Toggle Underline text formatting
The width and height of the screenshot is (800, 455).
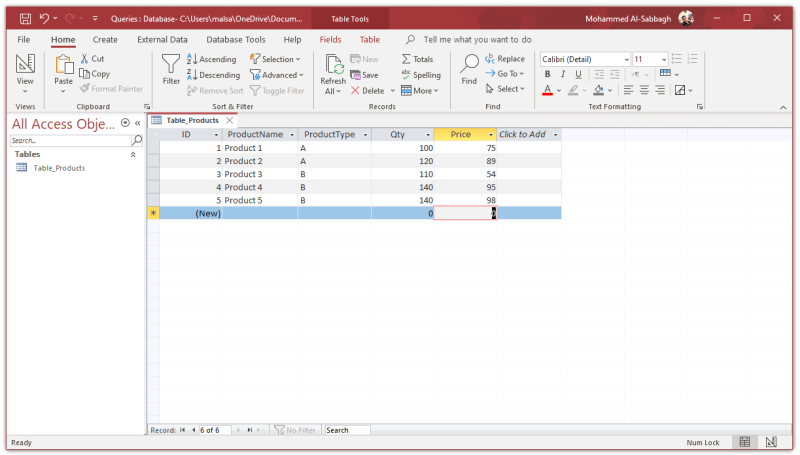(578, 74)
